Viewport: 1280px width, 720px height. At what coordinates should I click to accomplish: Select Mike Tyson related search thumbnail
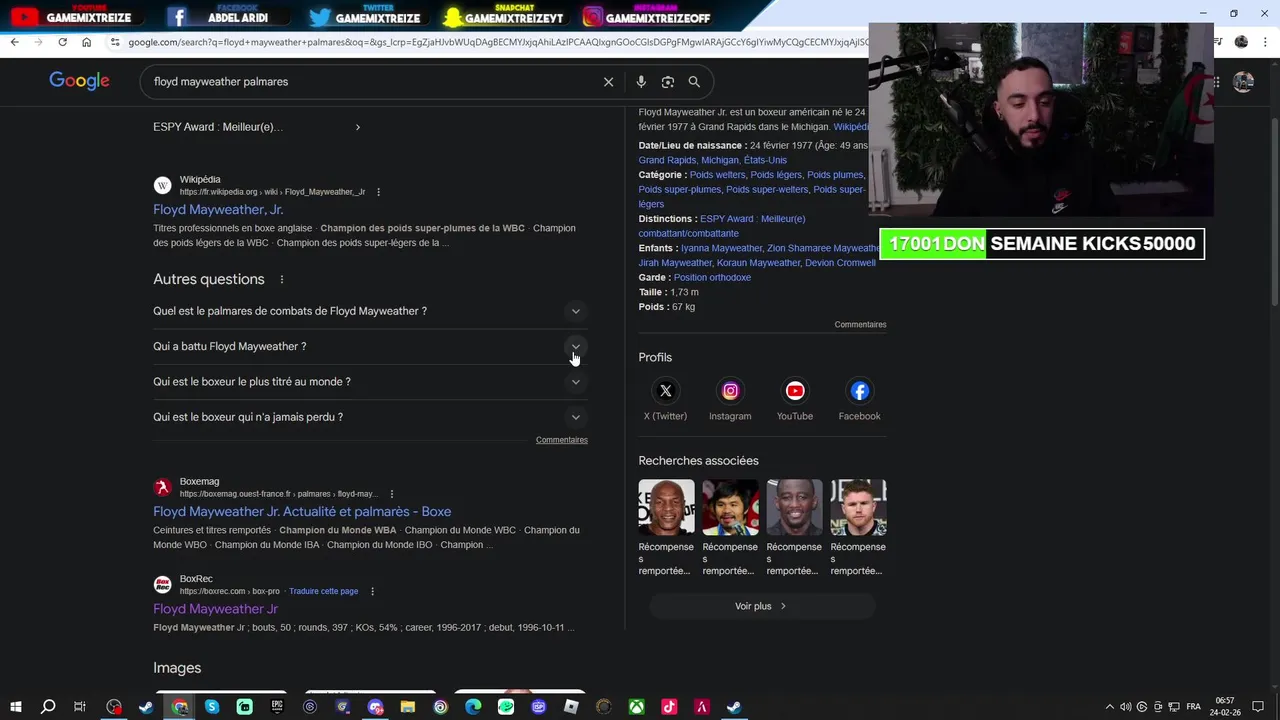pyautogui.click(x=666, y=507)
